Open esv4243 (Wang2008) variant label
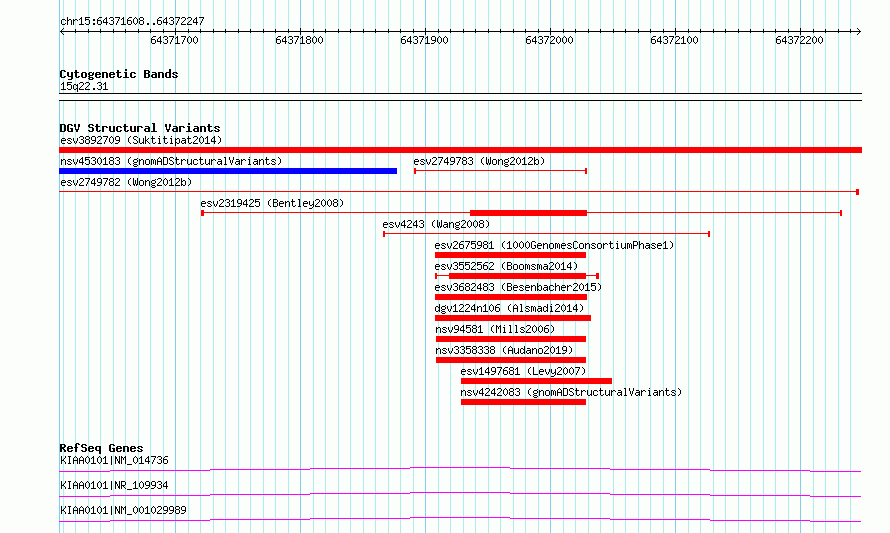Screen dimensions: 890x533 coord(436,224)
